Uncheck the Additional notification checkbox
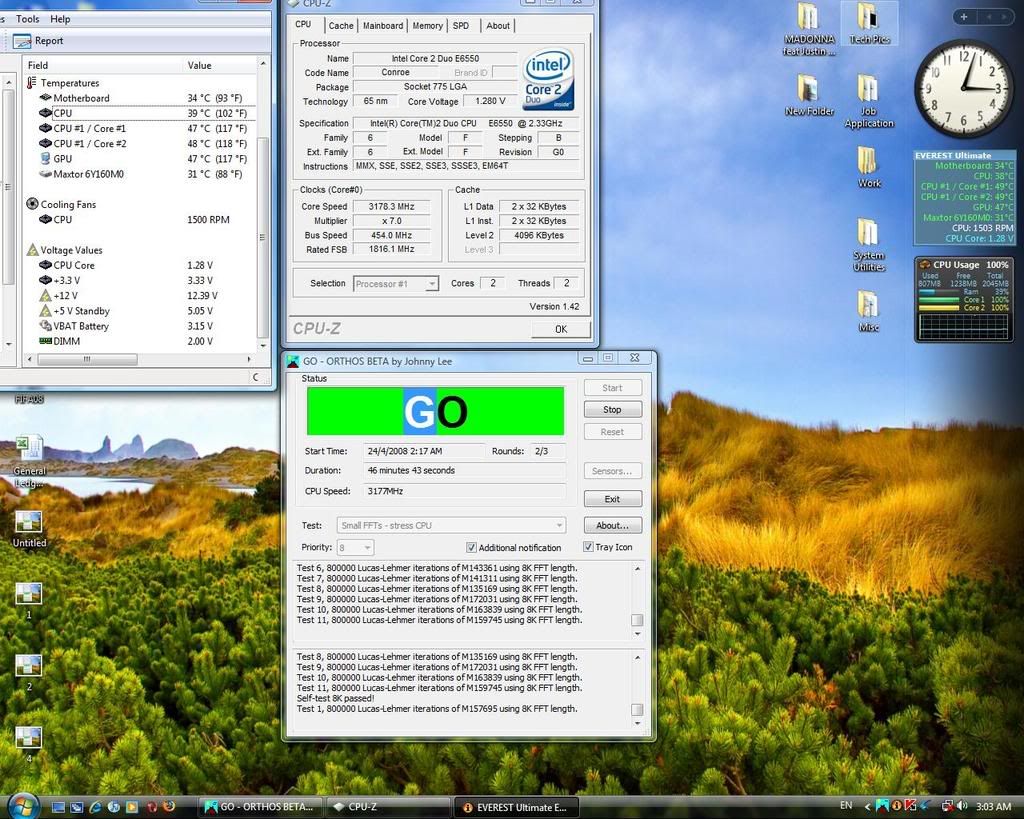 click(x=471, y=548)
